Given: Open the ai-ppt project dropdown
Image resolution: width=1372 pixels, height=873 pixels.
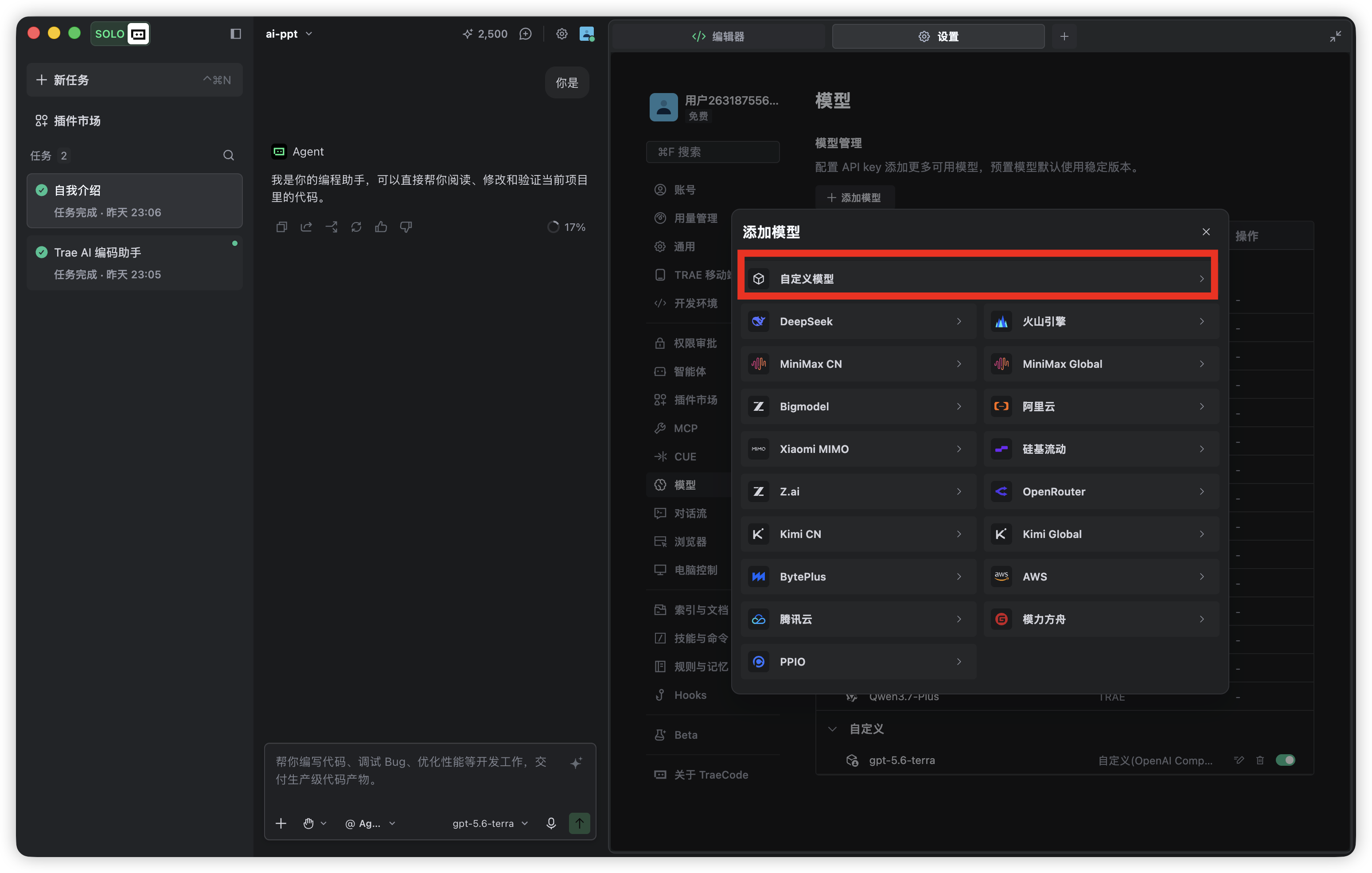Looking at the screenshot, I should (289, 34).
